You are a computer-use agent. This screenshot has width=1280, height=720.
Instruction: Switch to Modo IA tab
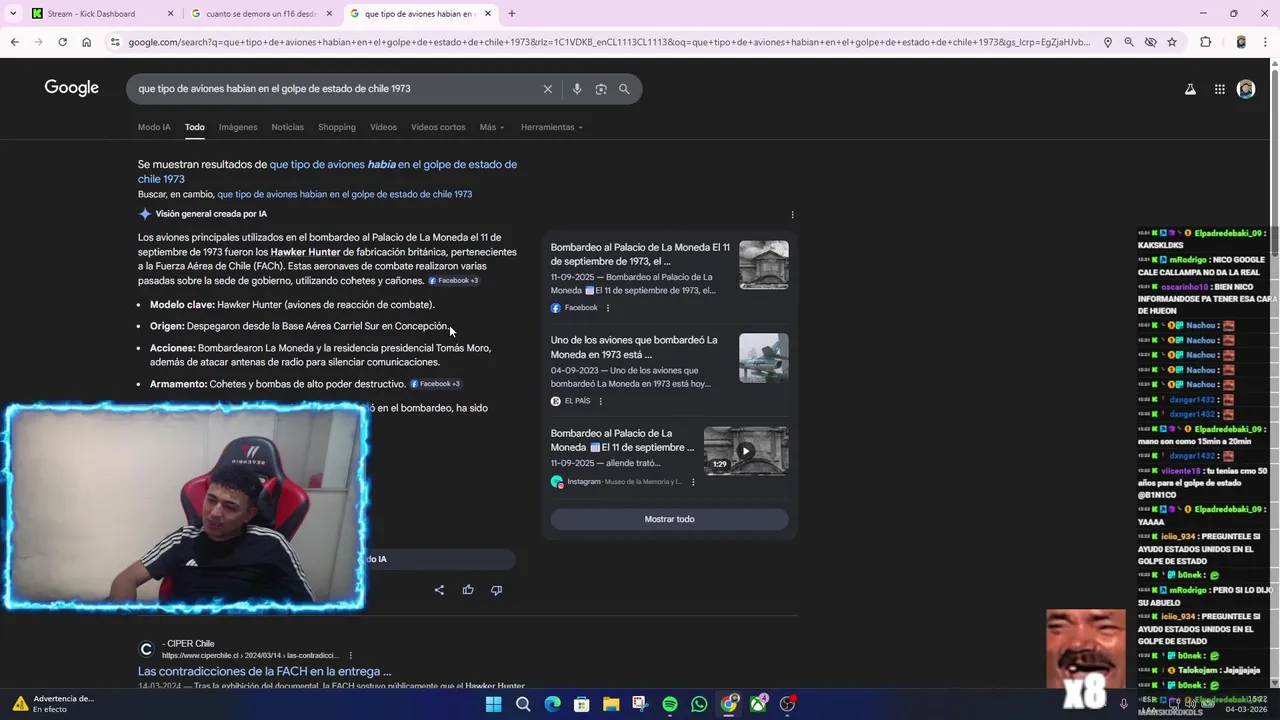point(154,127)
